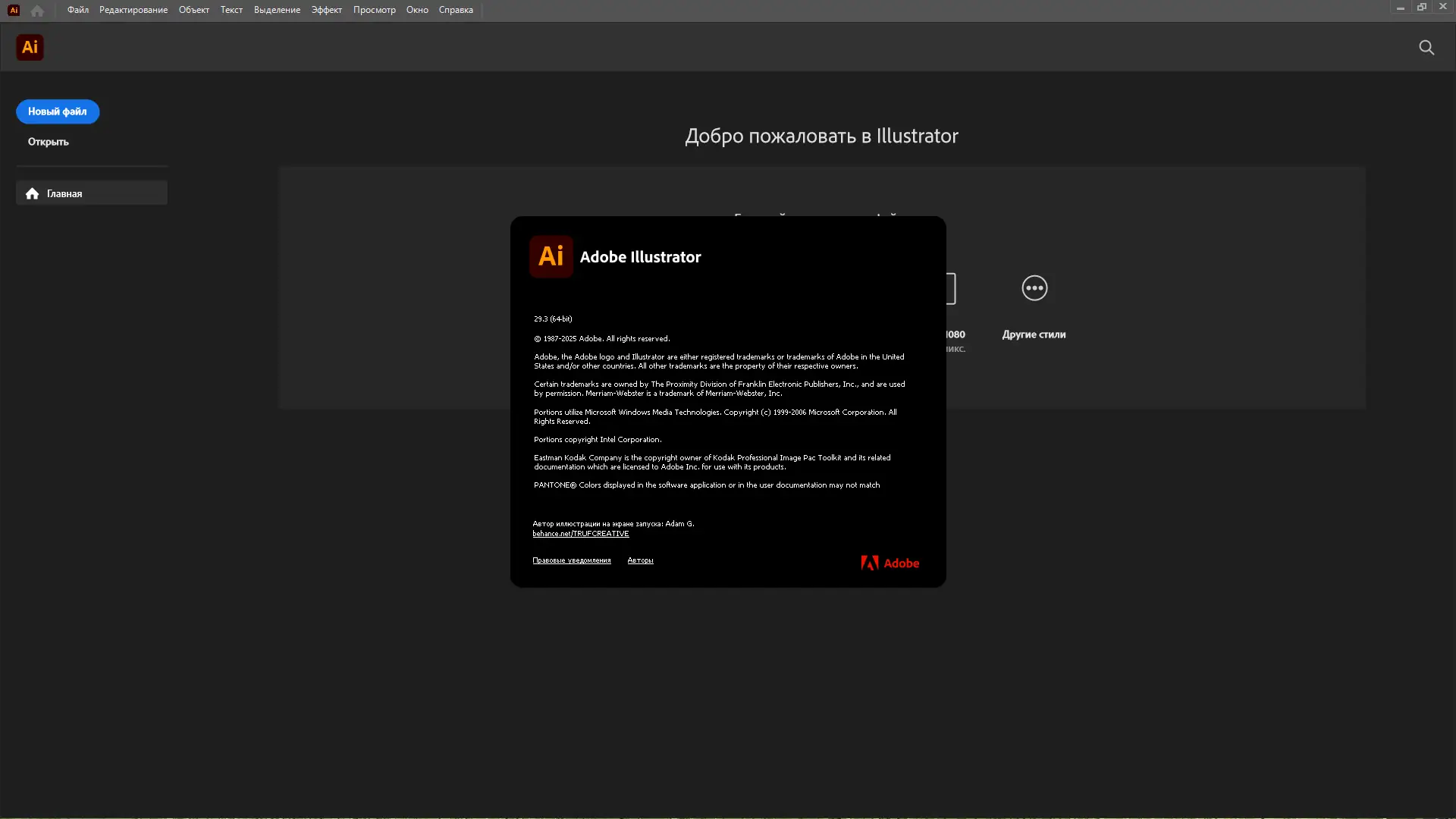Click the Новый файл button
Image resolution: width=1456 pixels, height=819 pixels.
click(x=58, y=111)
